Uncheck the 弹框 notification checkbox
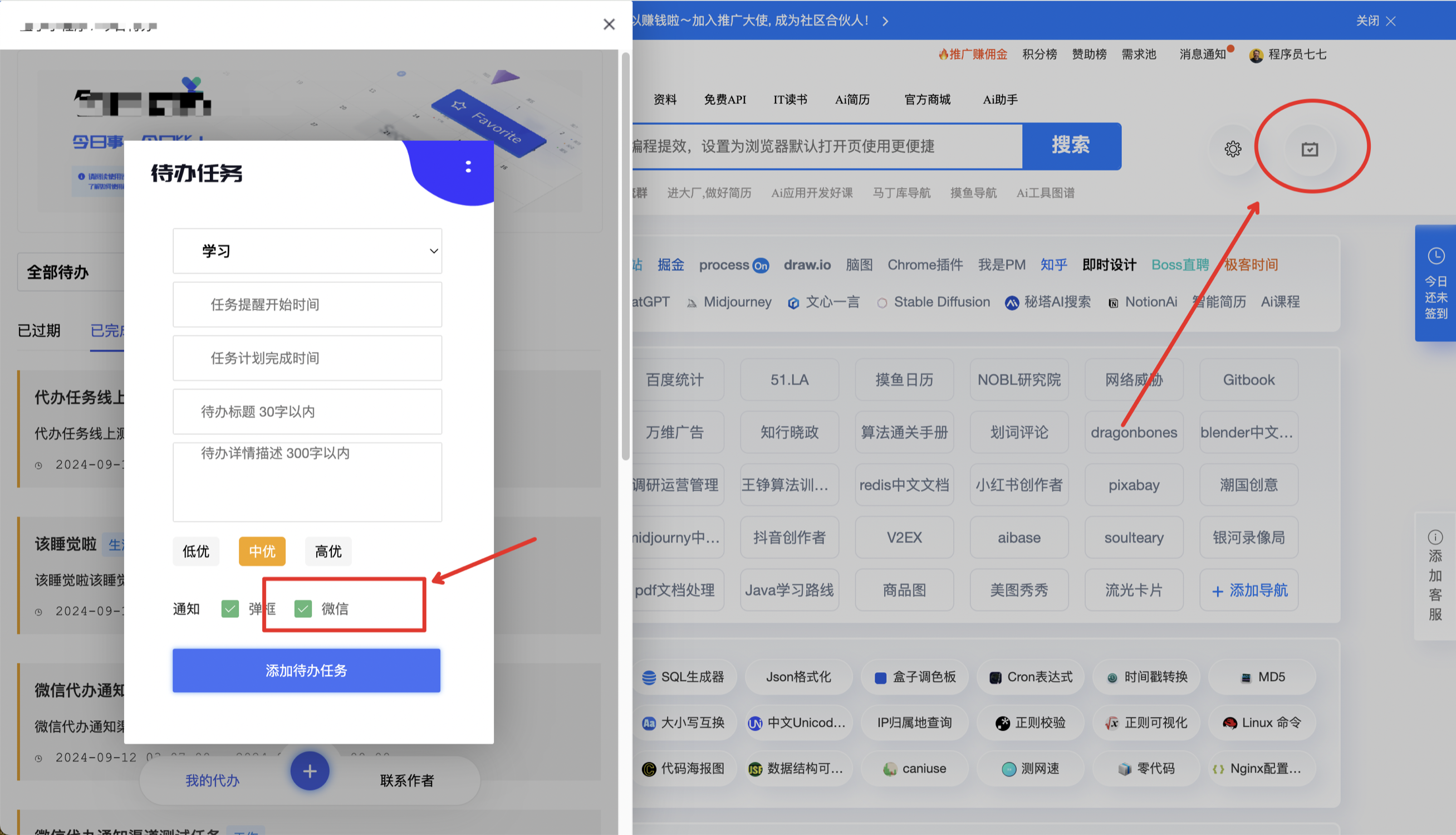Viewport: 1456px width, 835px height. pos(230,608)
